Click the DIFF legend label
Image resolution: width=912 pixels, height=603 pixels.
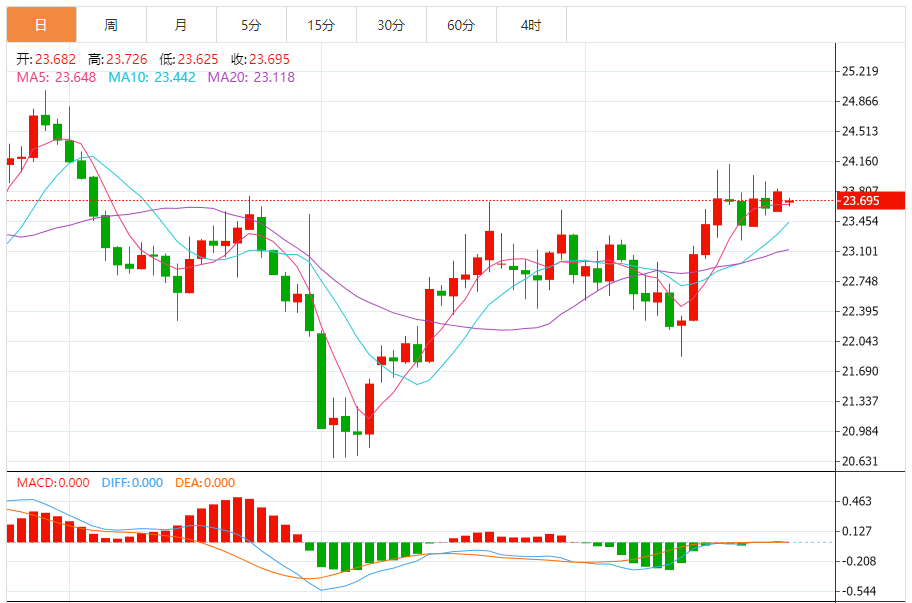(x=132, y=483)
